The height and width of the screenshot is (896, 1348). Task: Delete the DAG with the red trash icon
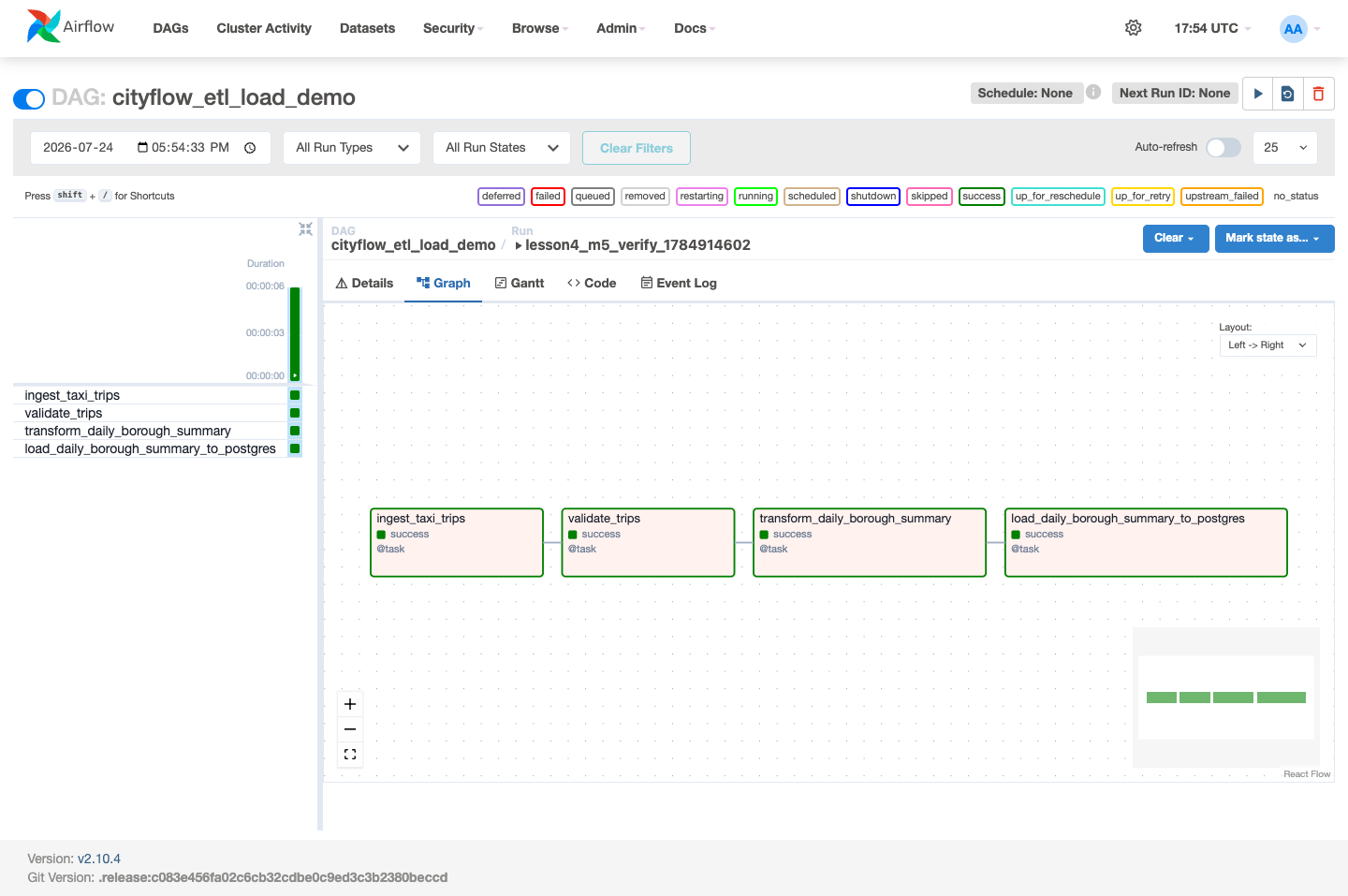[x=1318, y=94]
